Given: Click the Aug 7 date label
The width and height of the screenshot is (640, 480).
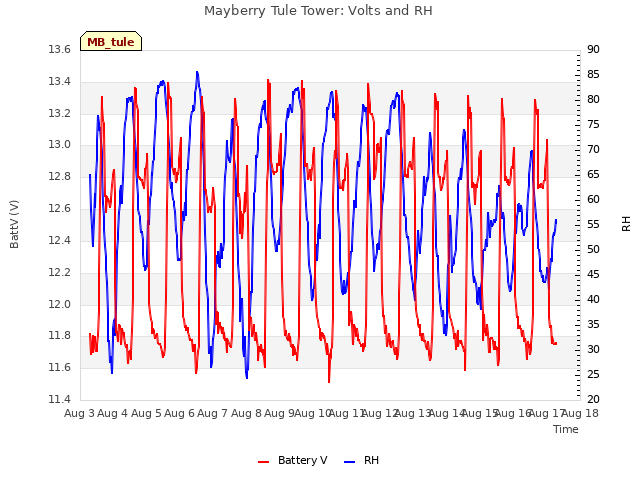Looking at the screenshot, I should tap(213, 413).
